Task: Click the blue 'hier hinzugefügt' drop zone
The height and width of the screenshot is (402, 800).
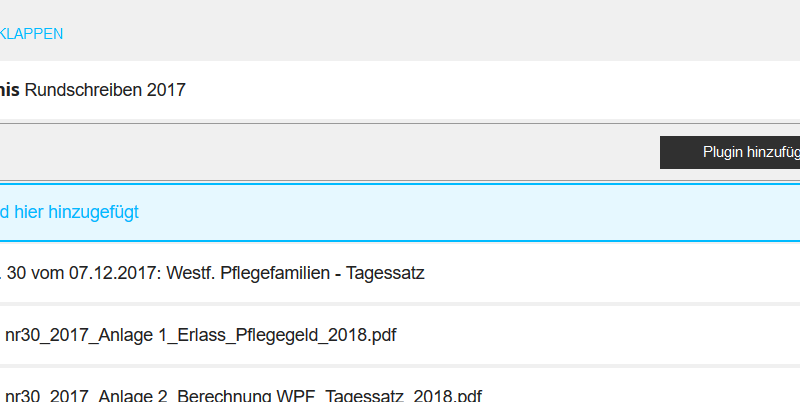Action: (x=400, y=212)
